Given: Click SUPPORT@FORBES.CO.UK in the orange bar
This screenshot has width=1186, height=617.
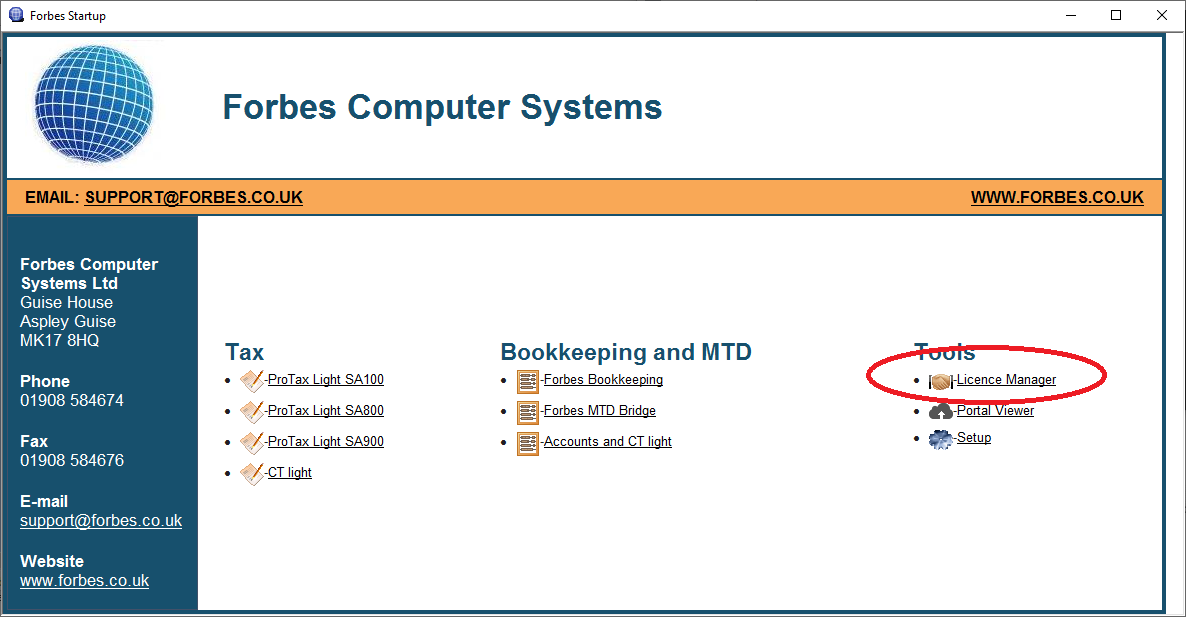Looking at the screenshot, I should (194, 197).
